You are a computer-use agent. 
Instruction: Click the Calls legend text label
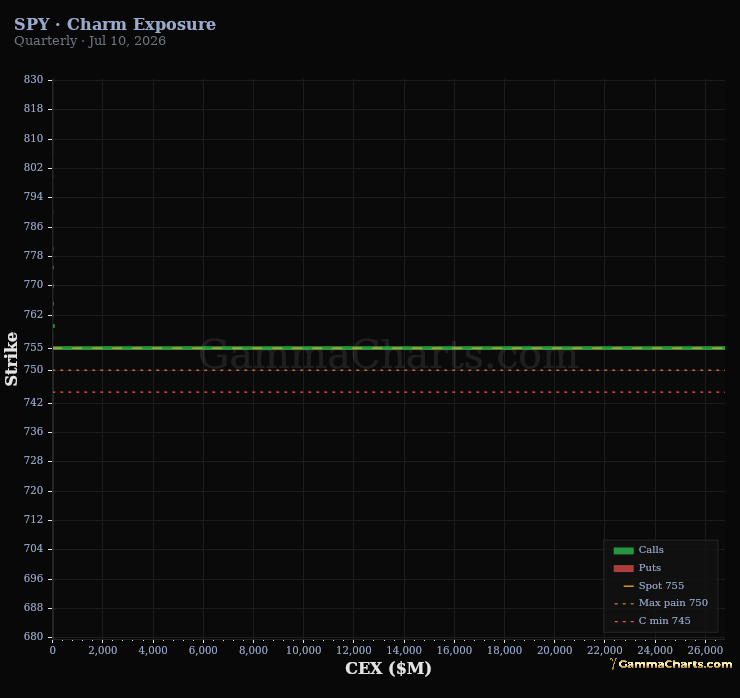tap(651, 550)
